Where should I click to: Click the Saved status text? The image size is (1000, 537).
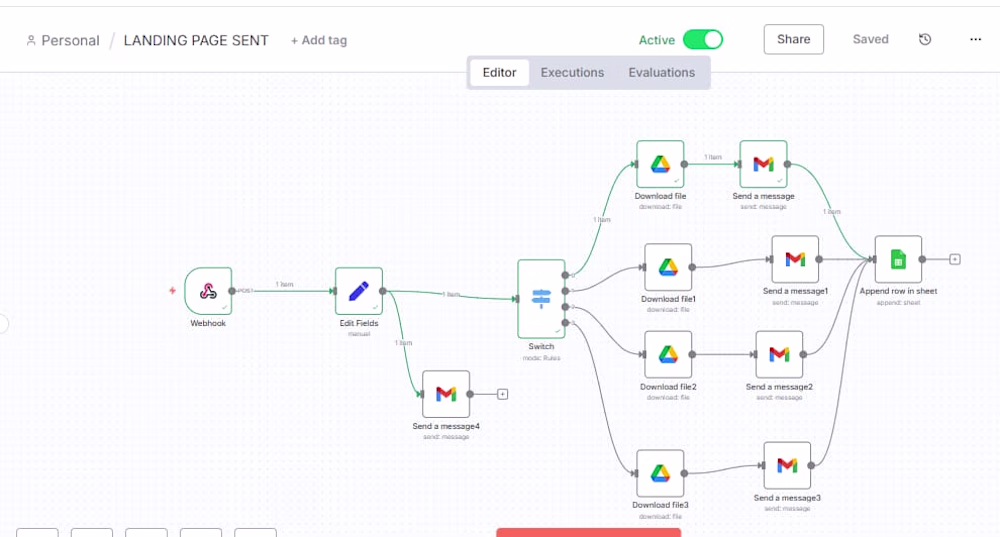click(871, 40)
